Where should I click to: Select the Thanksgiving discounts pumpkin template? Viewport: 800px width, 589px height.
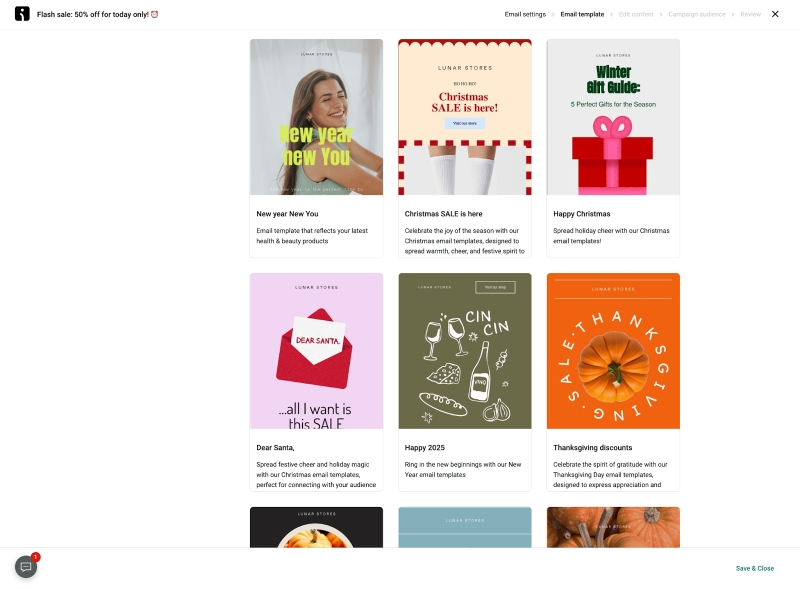tap(612, 351)
